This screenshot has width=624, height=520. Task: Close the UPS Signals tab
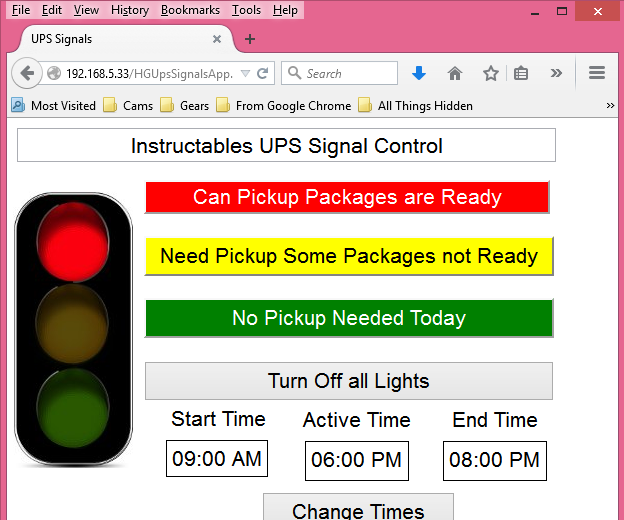(x=217, y=39)
